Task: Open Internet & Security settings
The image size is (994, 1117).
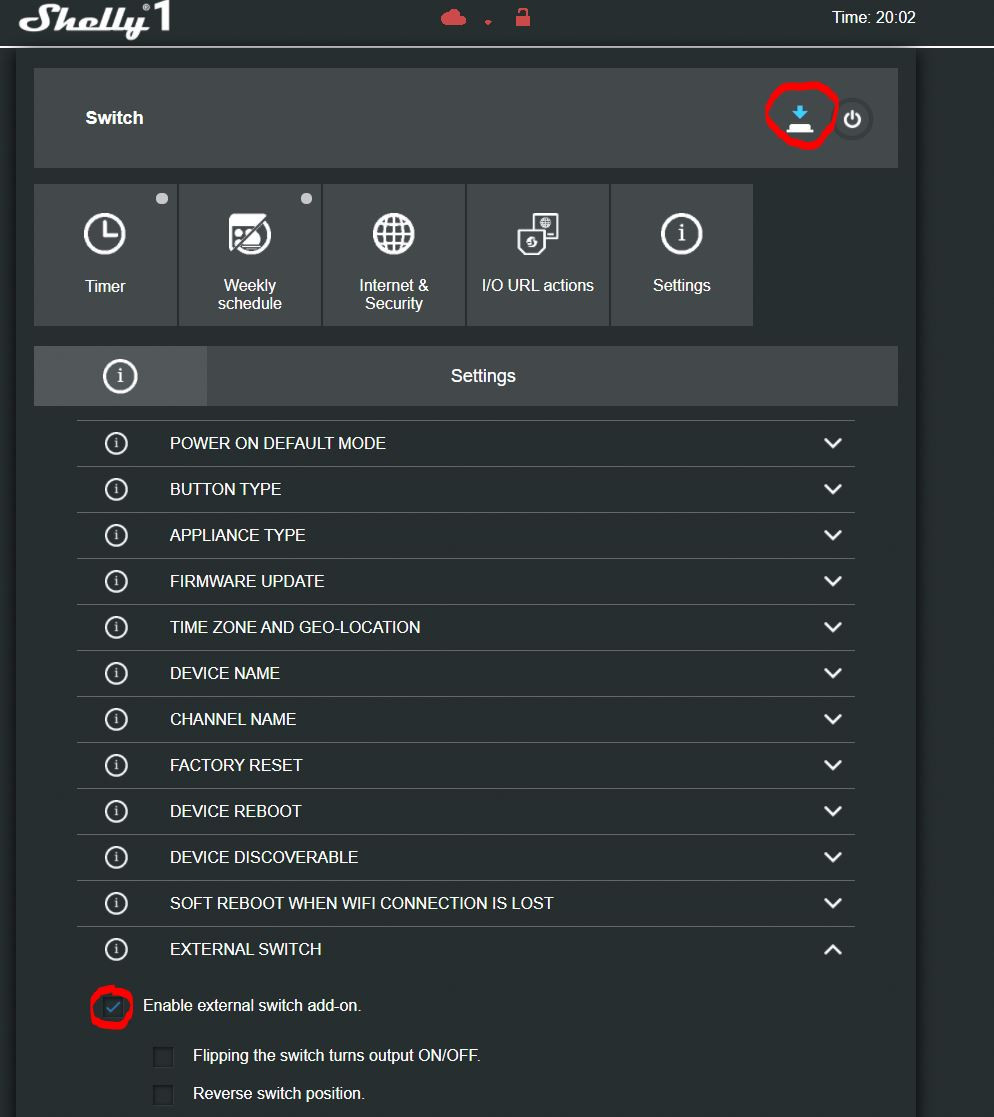Action: point(394,255)
